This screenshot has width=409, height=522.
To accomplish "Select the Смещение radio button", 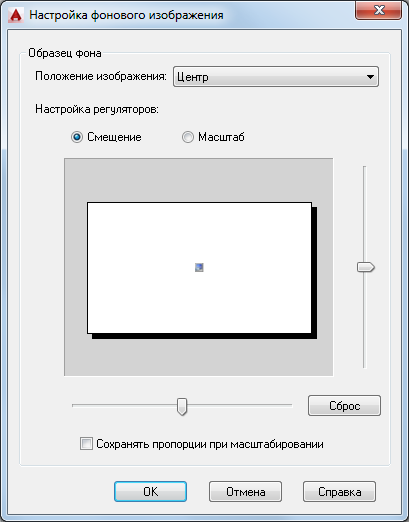I will tap(77, 137).
